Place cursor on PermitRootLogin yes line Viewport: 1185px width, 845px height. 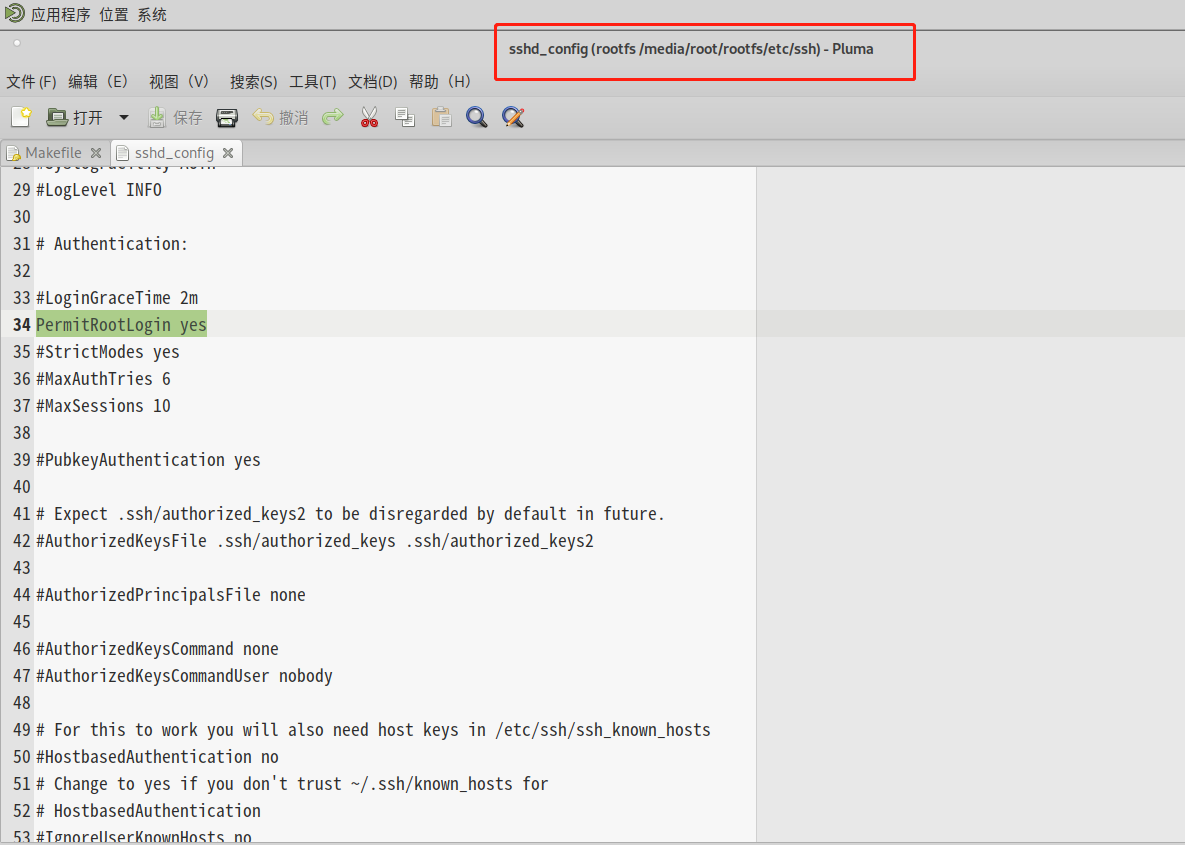pyautogui.click(x=121, y=325)
